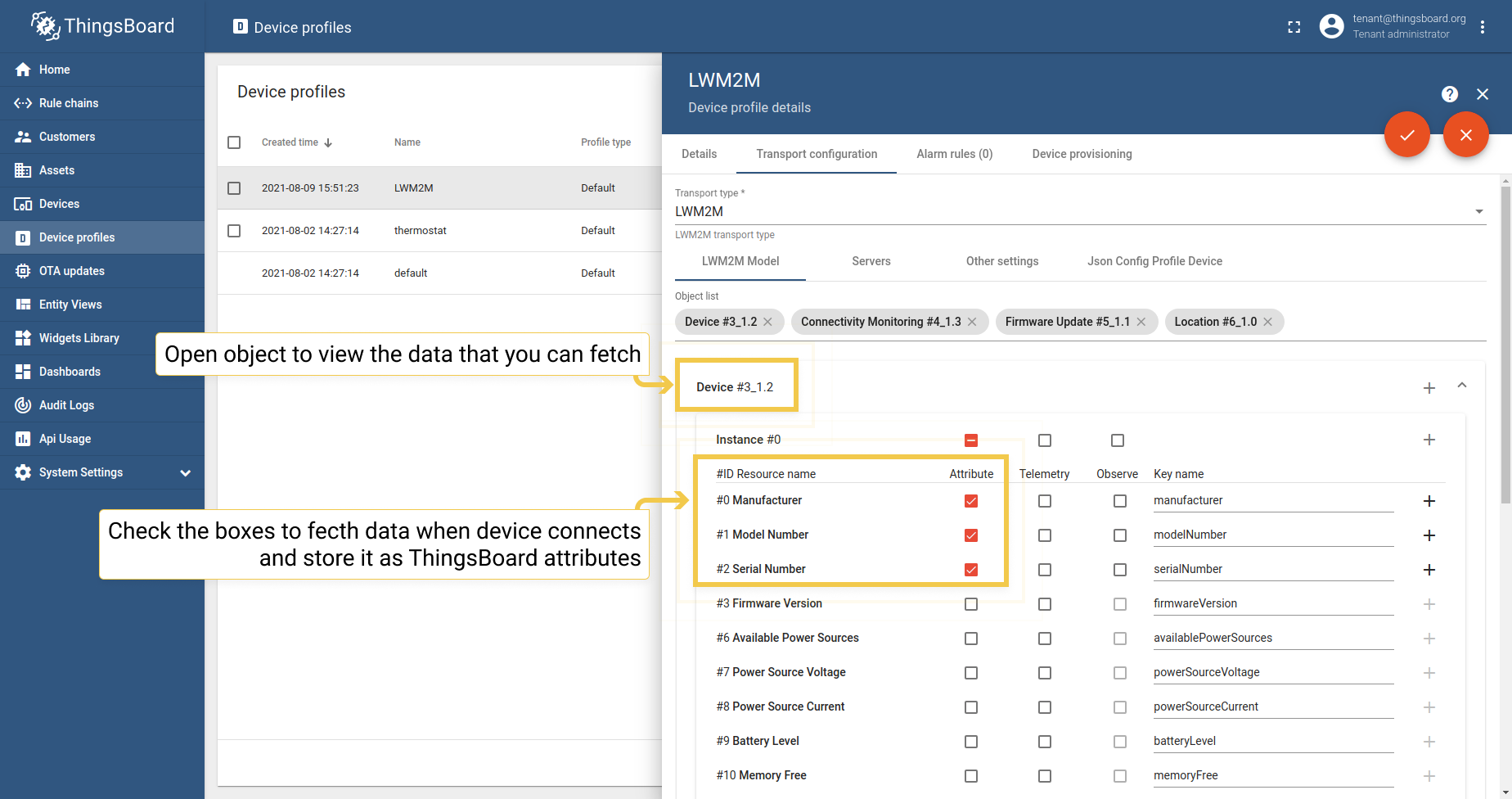Cancel changes with the orange X button
The height and width of the screenshot is (799, 1512).
(1466, 134)
